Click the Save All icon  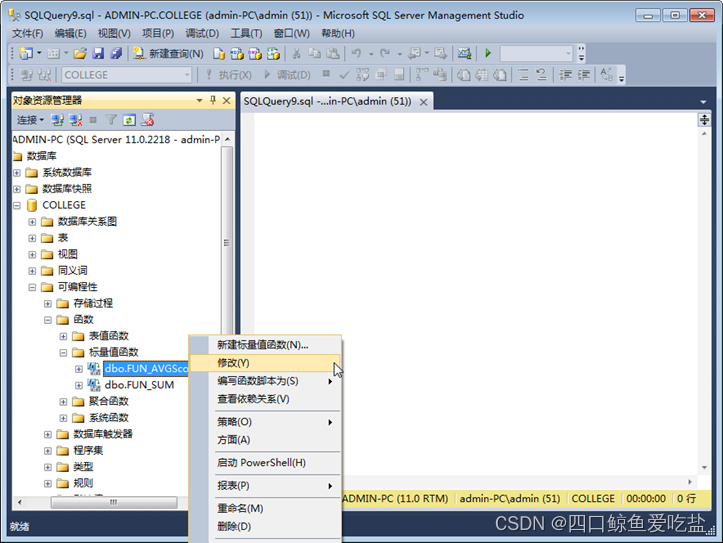pos(116,53)
